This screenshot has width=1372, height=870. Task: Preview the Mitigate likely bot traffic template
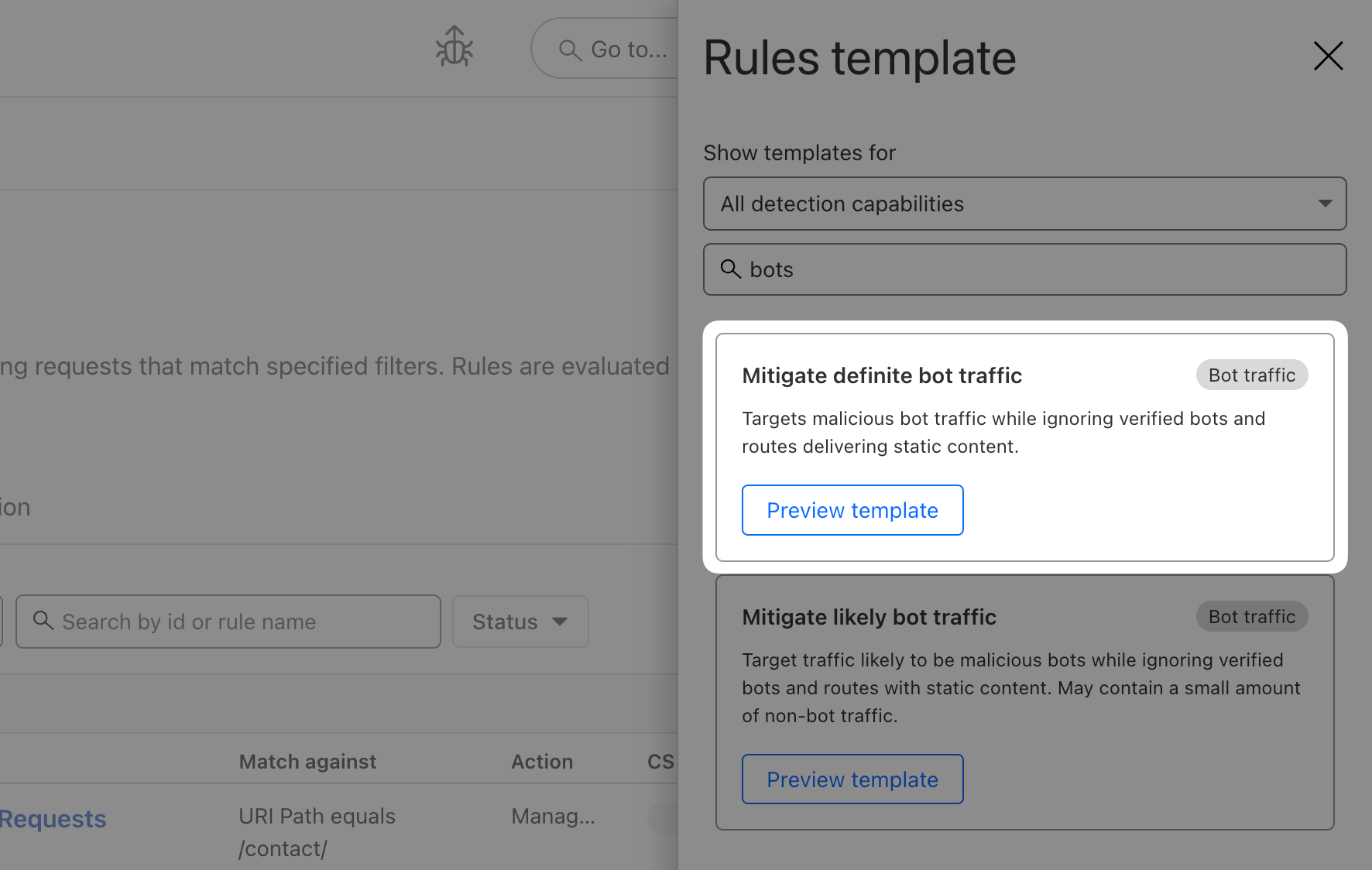coord(852,779)
